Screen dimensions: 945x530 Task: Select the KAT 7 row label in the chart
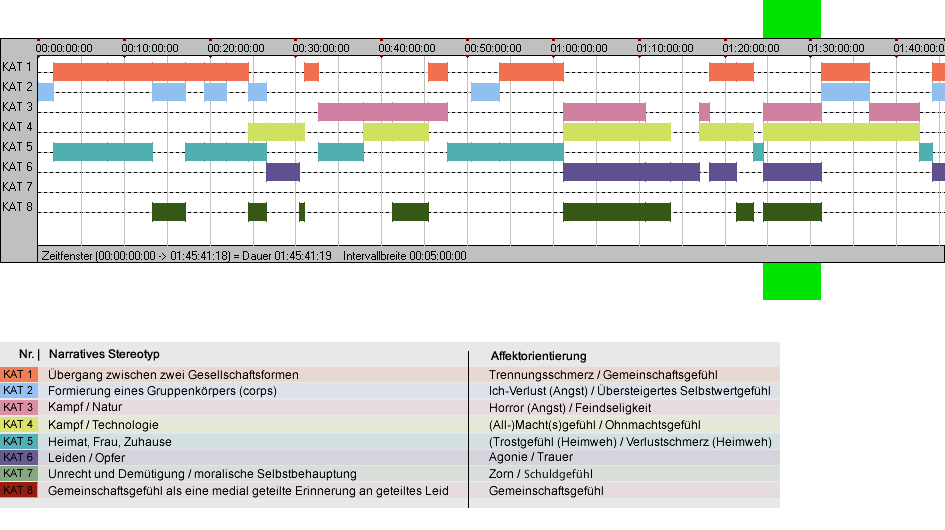click(x=17, y=187)
